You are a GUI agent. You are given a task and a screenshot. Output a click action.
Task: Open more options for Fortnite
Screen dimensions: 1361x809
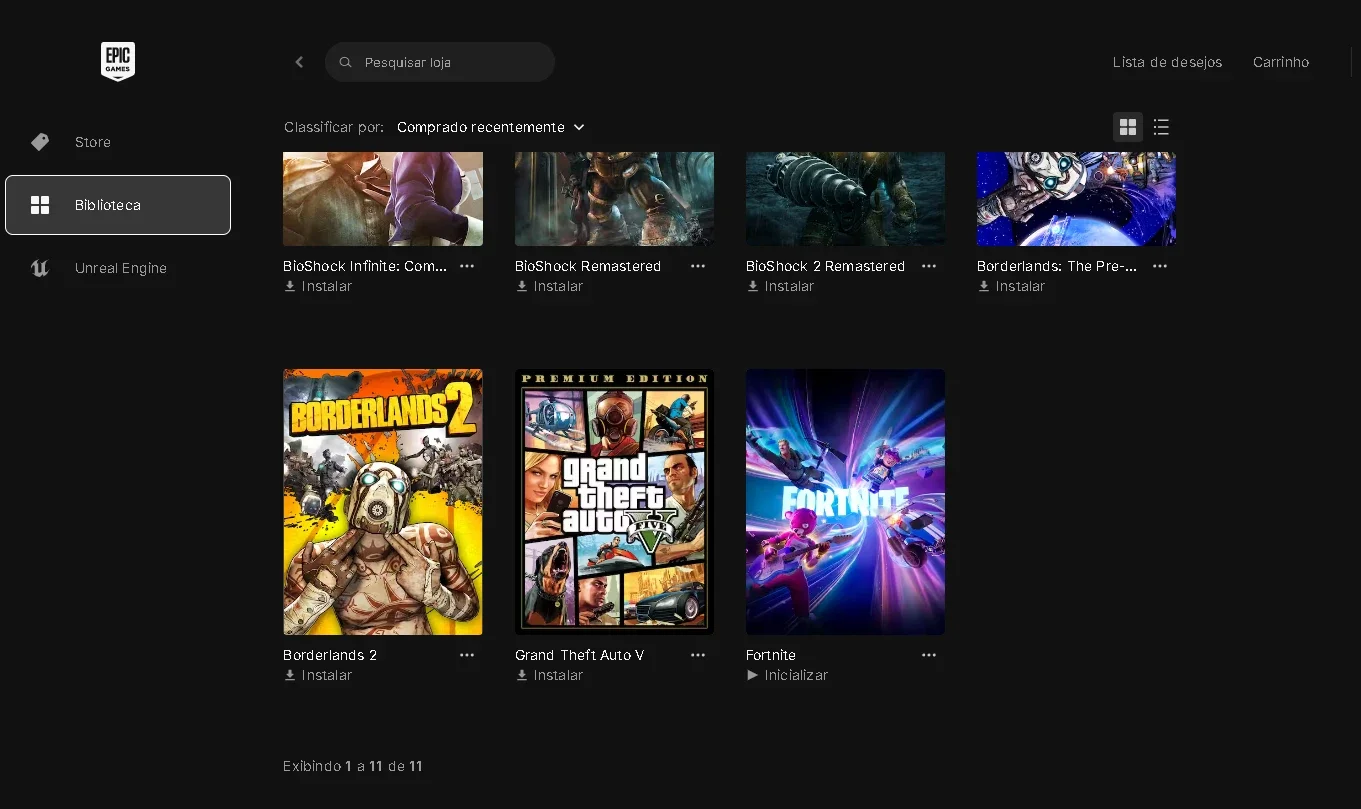pyautogui.click(x=929, y=655)
